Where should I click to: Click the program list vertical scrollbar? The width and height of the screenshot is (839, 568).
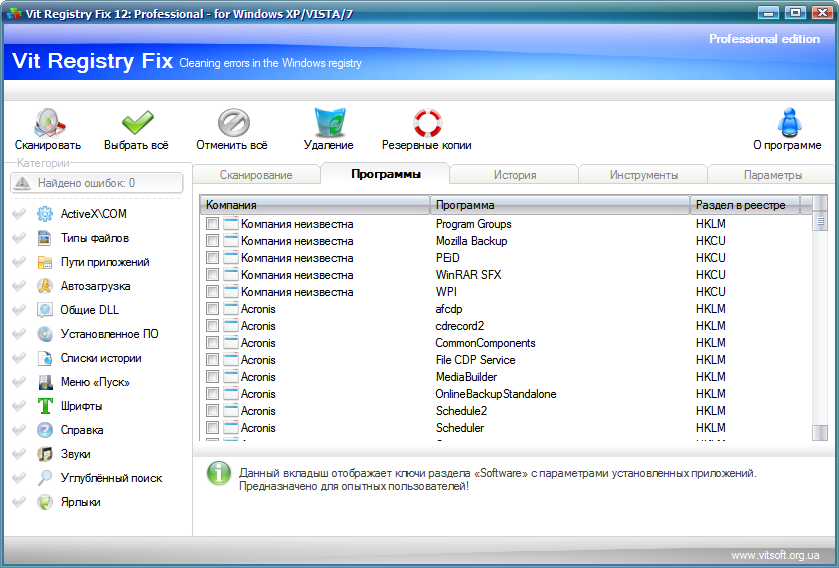[x=820, y=320]
